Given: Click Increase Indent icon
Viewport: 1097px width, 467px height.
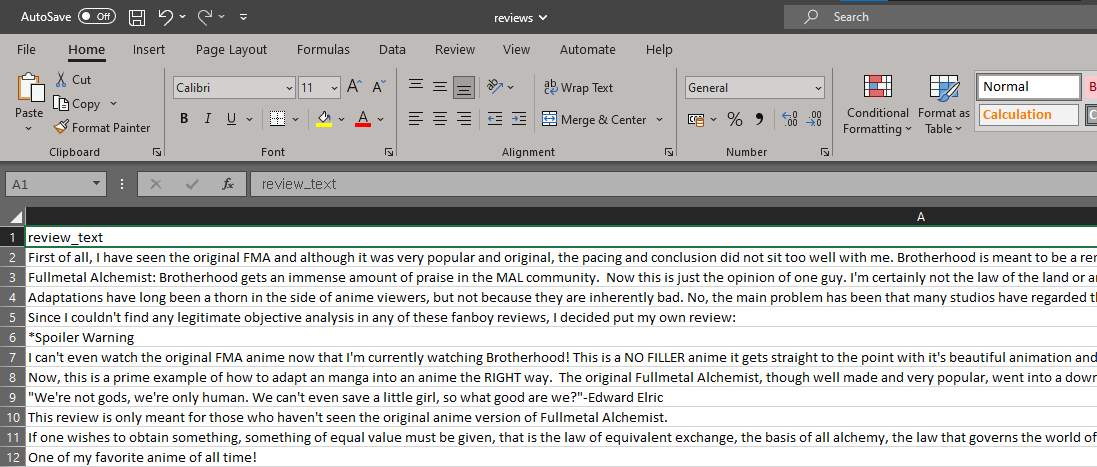Looking at the screenshot, I should coord(518,119).
